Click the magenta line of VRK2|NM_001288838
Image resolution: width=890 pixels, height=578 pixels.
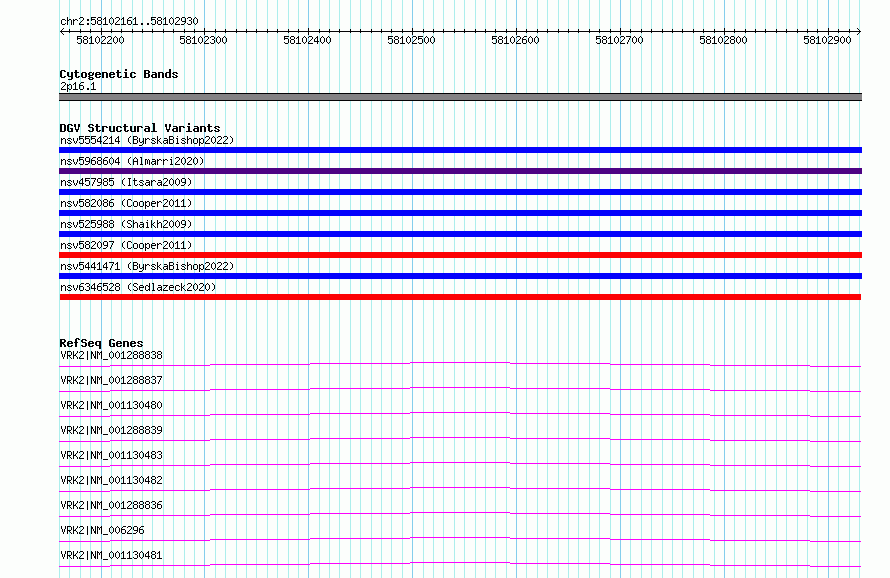tap(460, 364)
